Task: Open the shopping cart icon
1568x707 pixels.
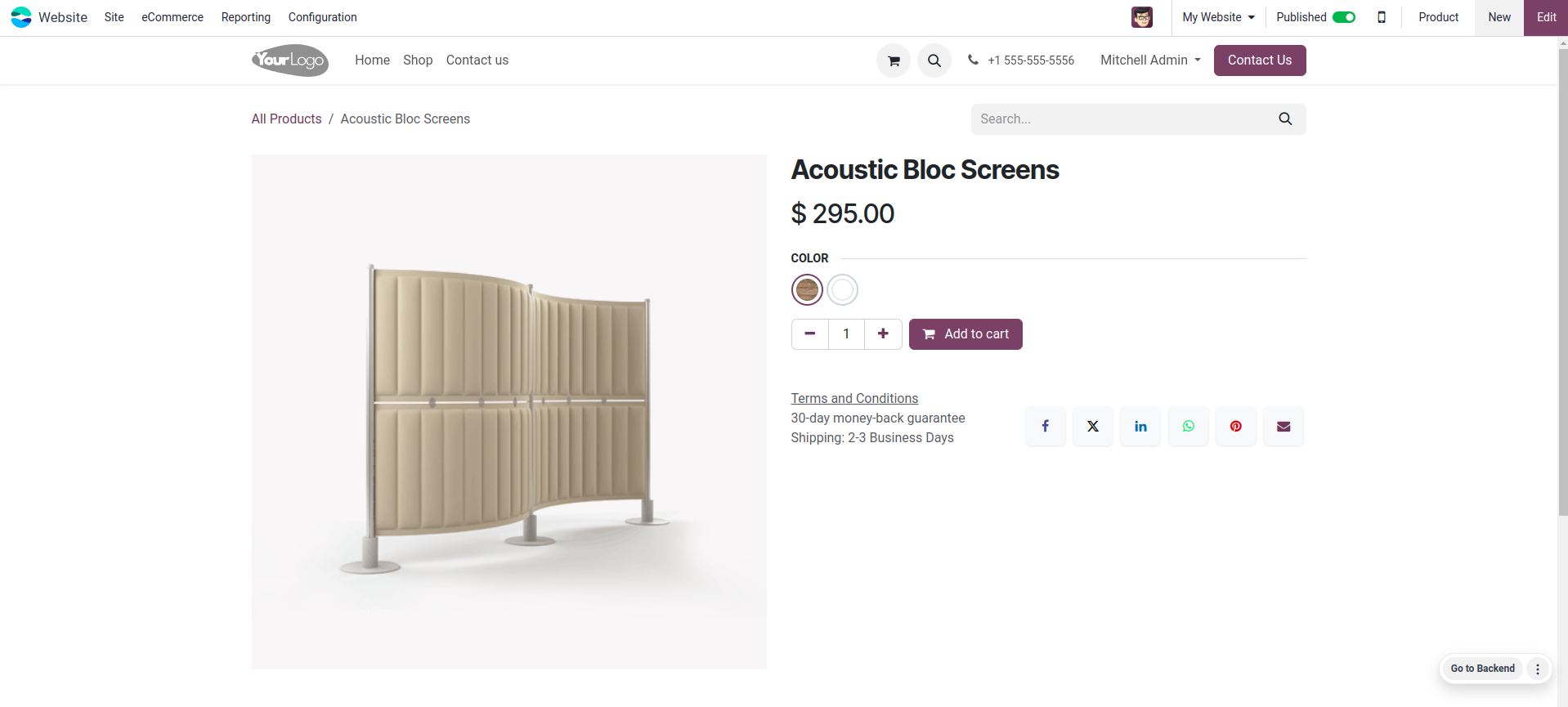Action: pos(894,60)
